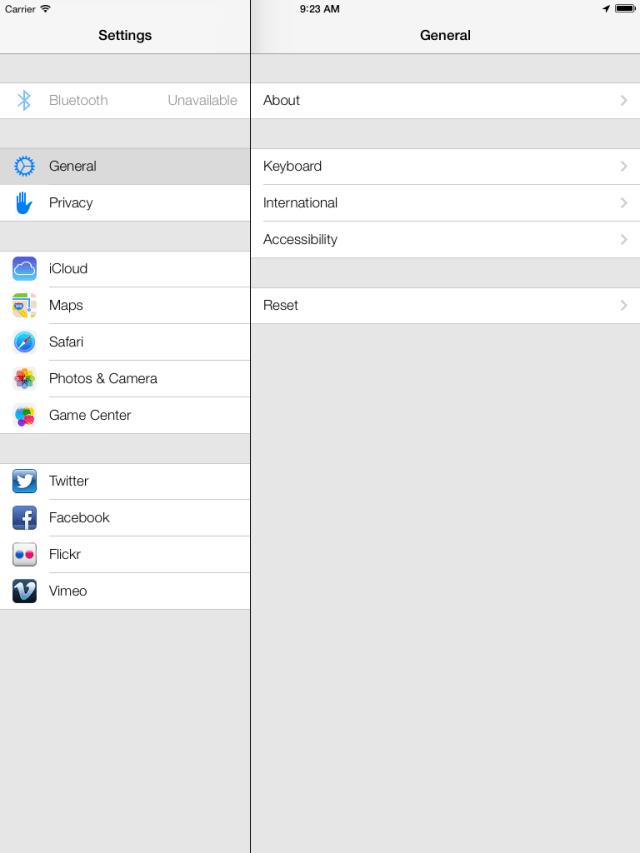
Task: Open the Reset options row
Action: click(x=446, y=305)
